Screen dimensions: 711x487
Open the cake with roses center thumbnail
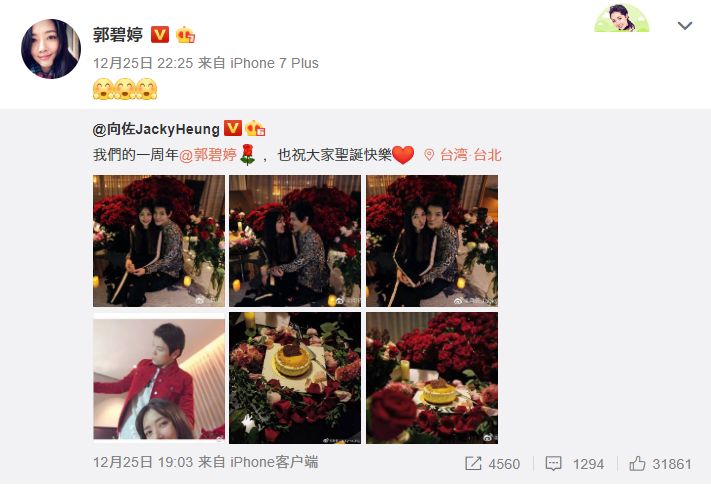click(x=295, y=378)
